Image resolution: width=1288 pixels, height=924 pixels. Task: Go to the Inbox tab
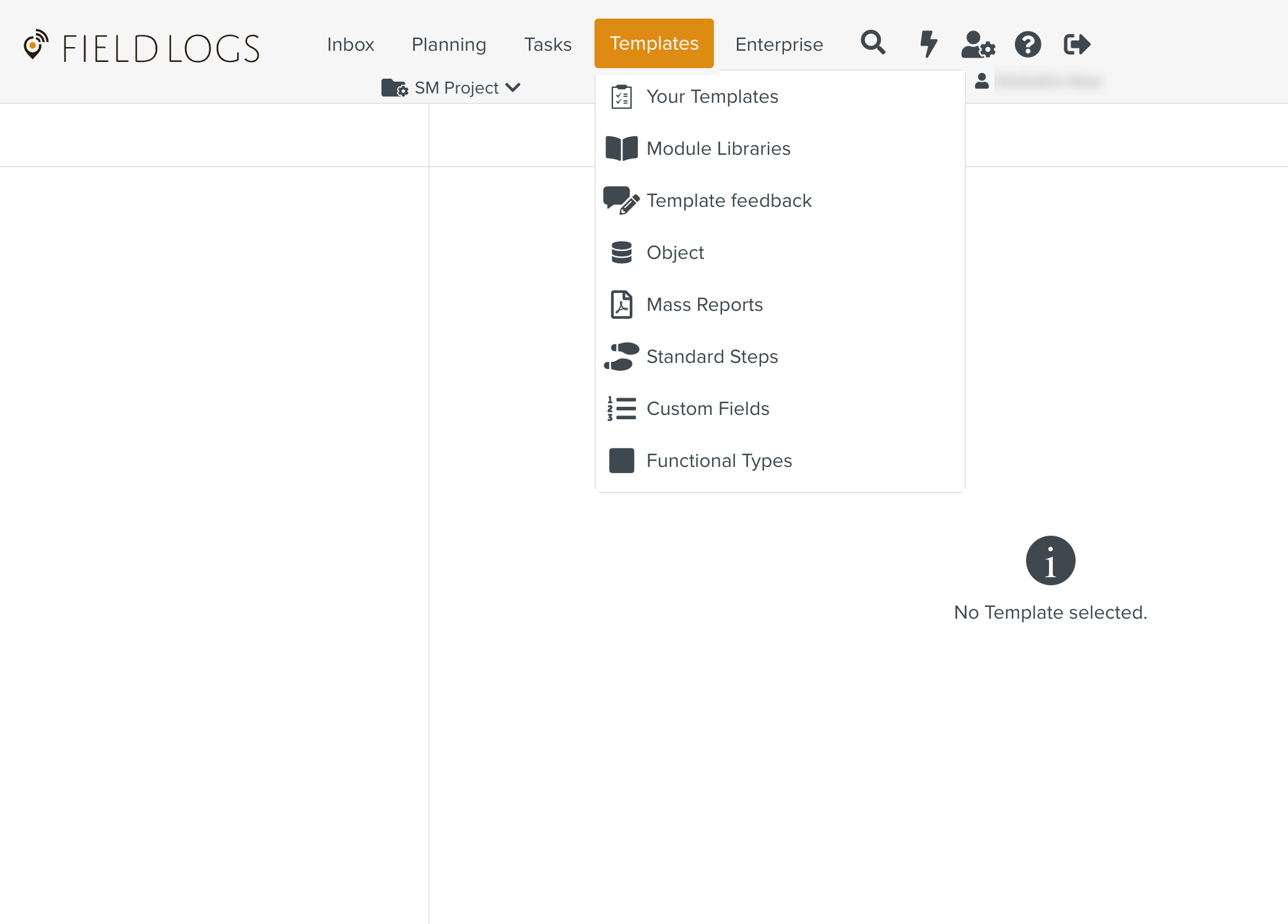(350, 45)
